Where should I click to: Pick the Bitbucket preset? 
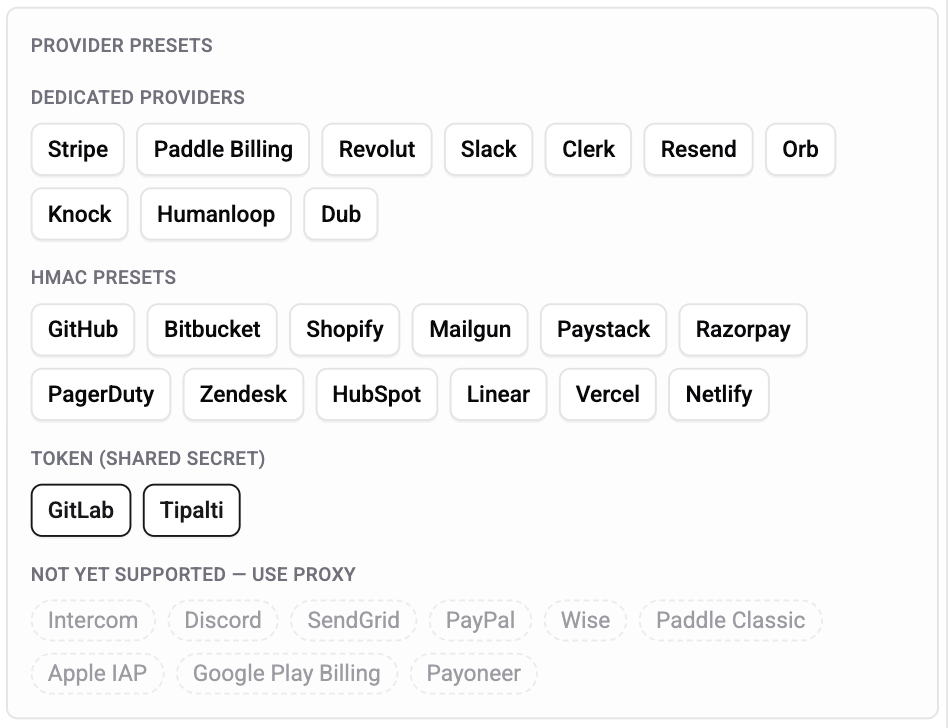click(x=211, y=329)
